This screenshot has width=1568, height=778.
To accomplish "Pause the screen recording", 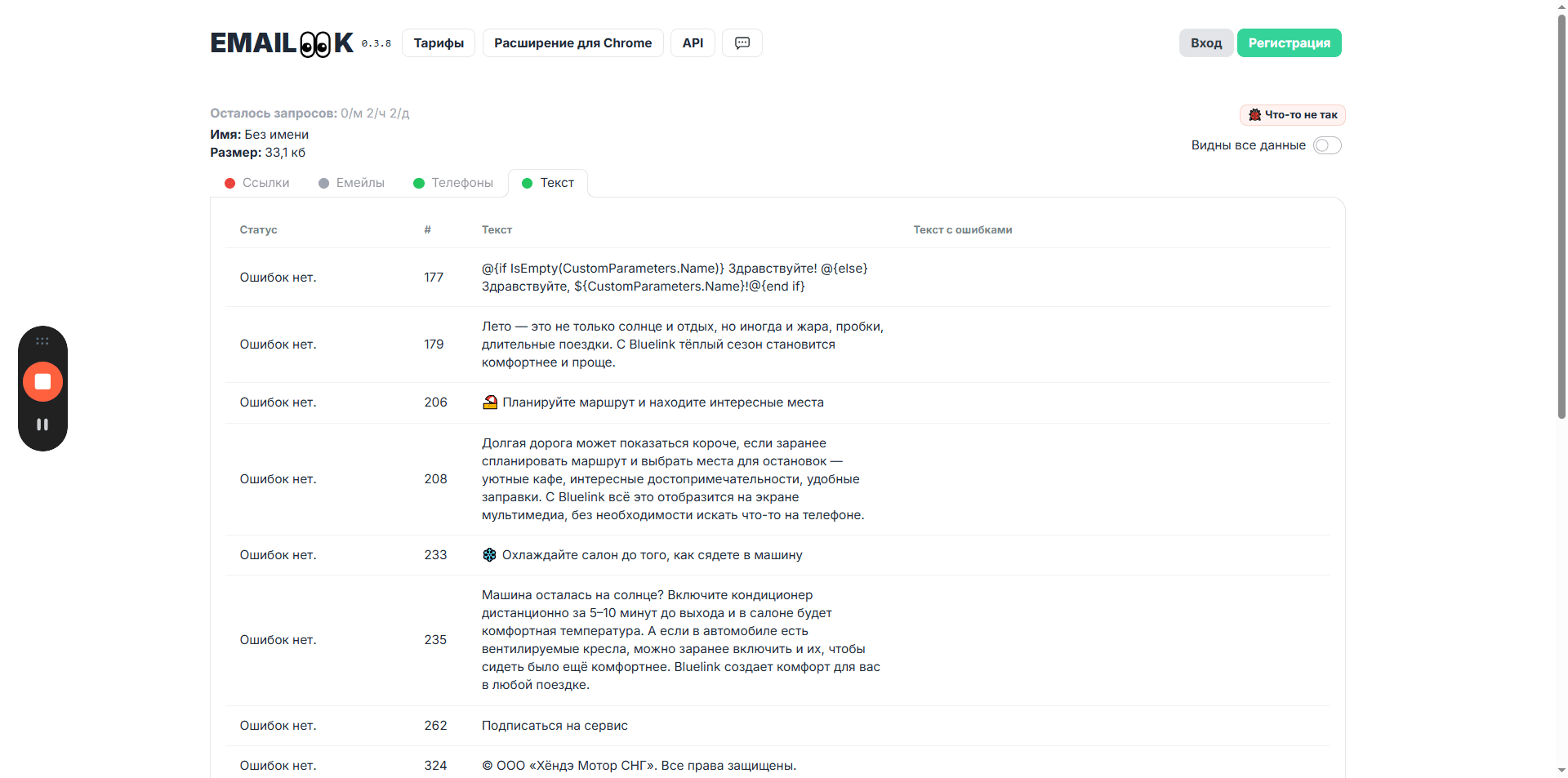I will coord(42,425).
